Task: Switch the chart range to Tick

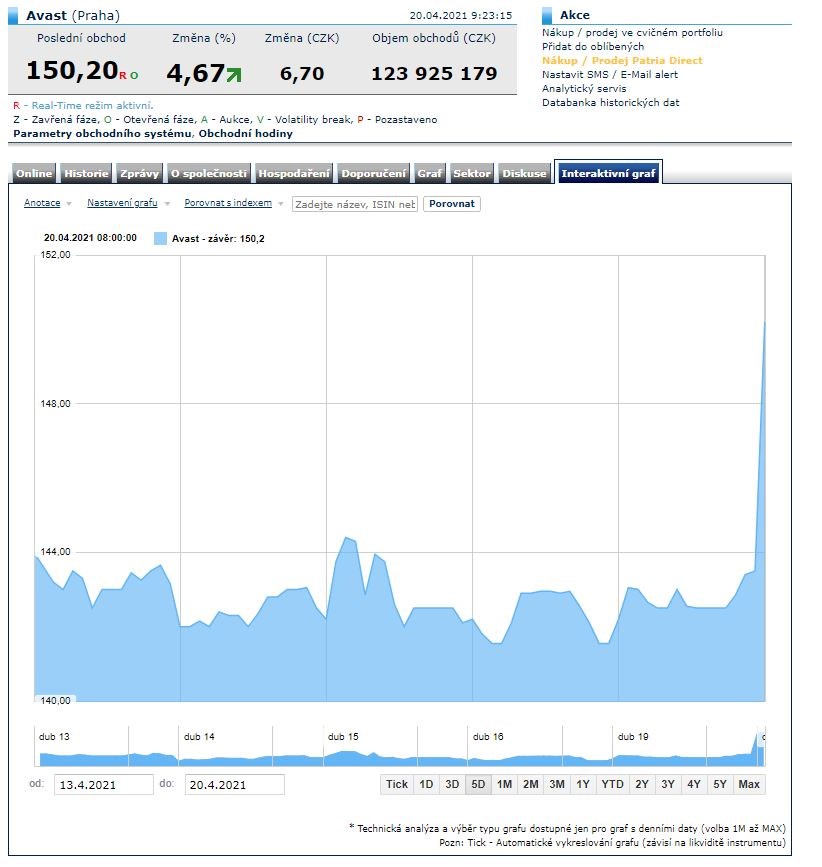Action: click(x=397, y=784)
